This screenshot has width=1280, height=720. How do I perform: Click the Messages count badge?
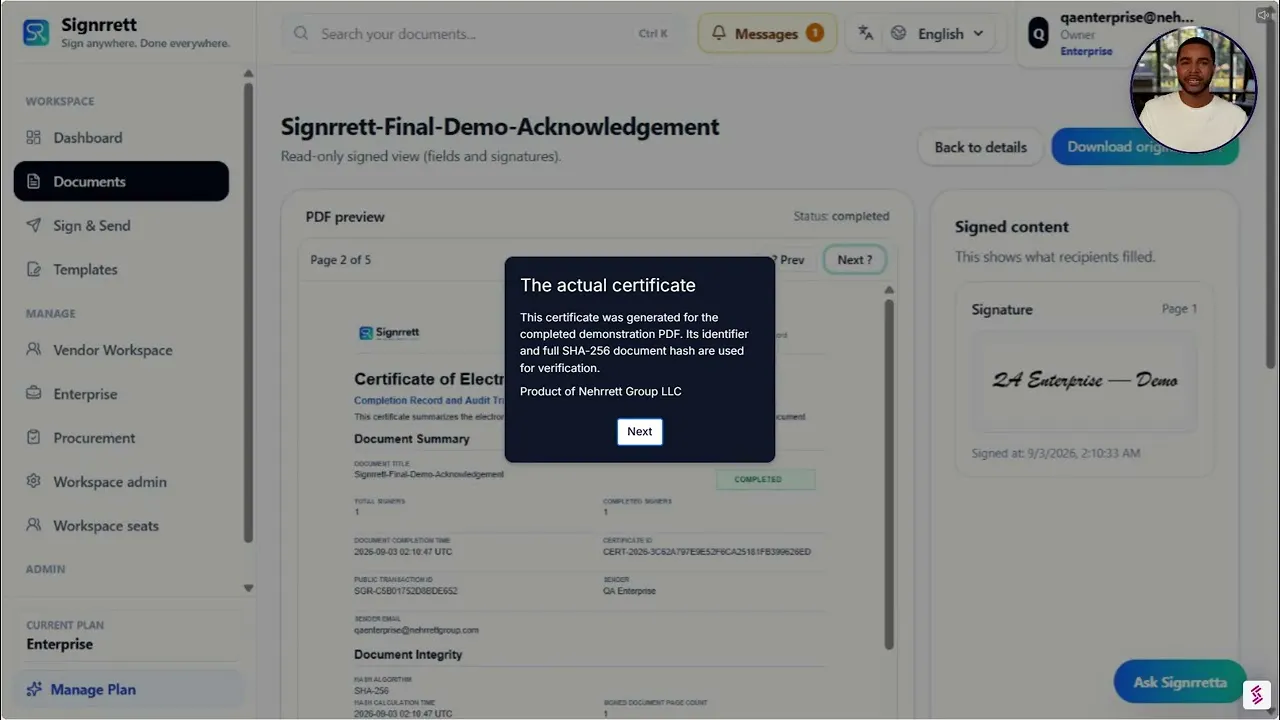coord(815,33)
